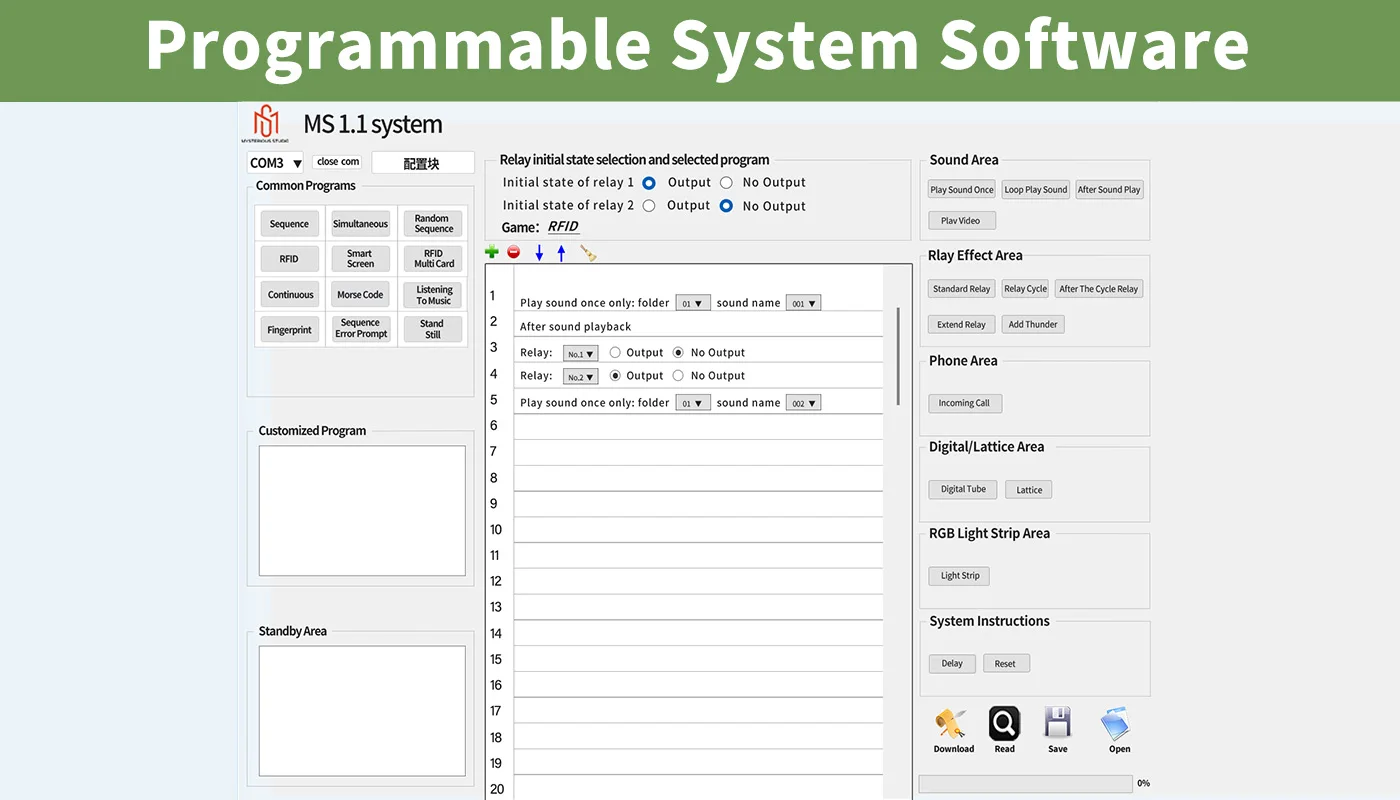This screenshot has height=800, width=1400.
Task: Click inside the Customized Program list box
Action: (362, 511)
